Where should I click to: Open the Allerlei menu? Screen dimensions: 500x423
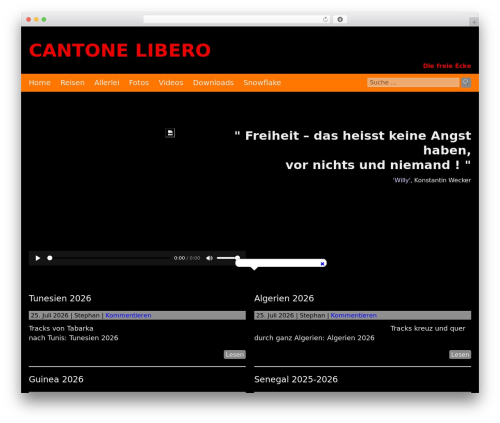coord(107,83)
